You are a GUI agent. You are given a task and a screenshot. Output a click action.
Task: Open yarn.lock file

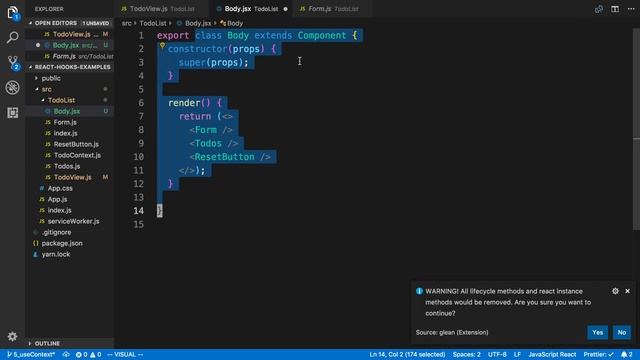point(56,254)
